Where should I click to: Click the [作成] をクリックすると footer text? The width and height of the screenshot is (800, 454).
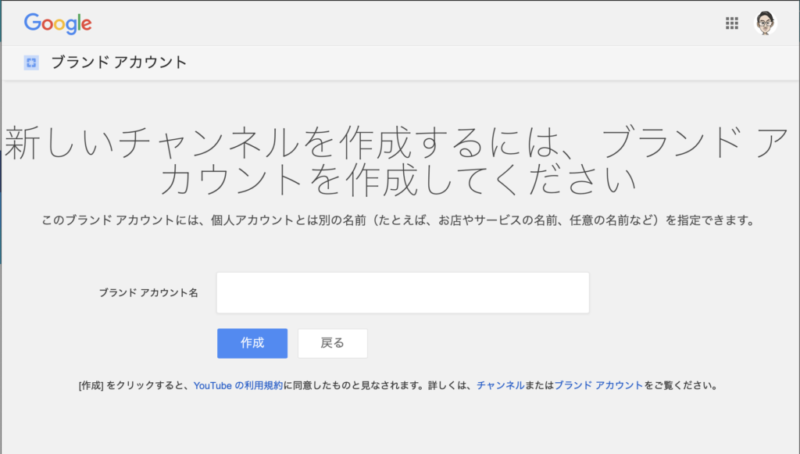[133, 384]
